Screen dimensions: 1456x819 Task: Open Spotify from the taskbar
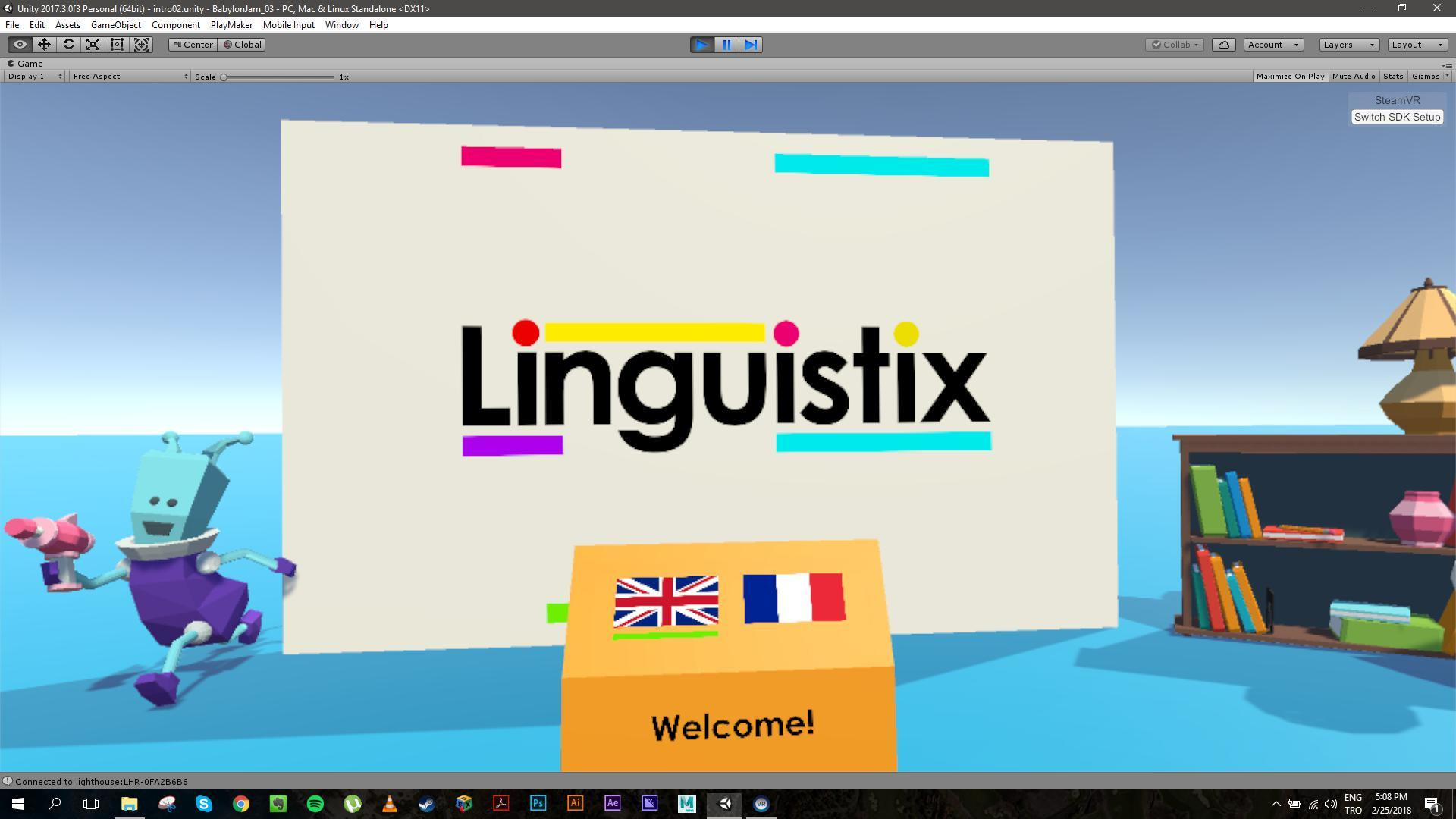(315, 804)
